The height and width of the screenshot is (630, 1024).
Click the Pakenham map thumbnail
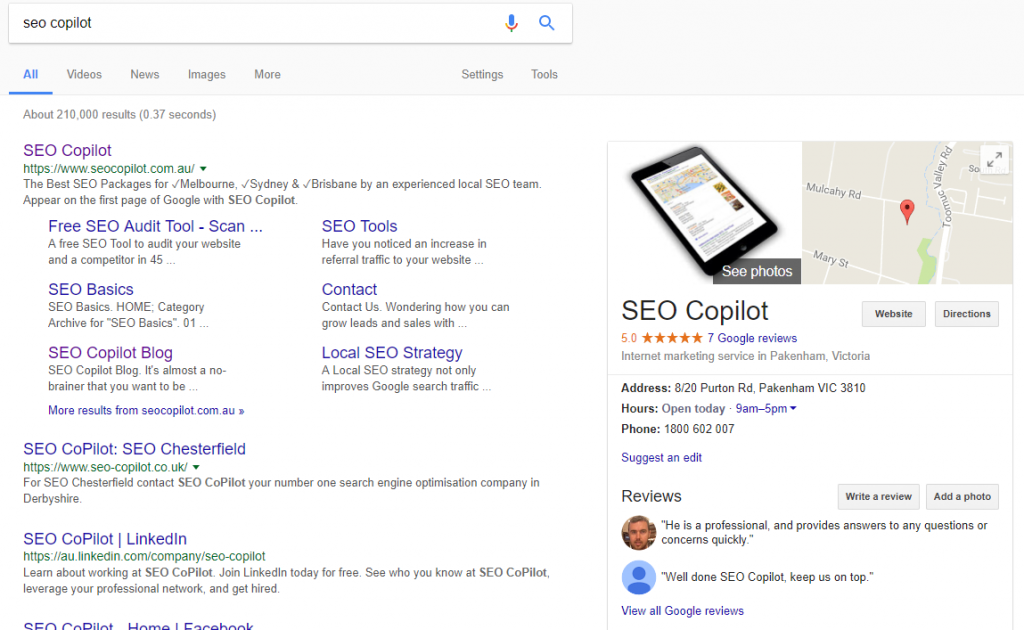[907, 213]
